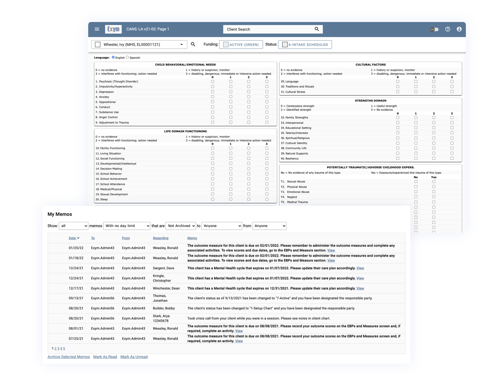
Task: Click View in the 08/01/21 memo
Action: [239, 331]
